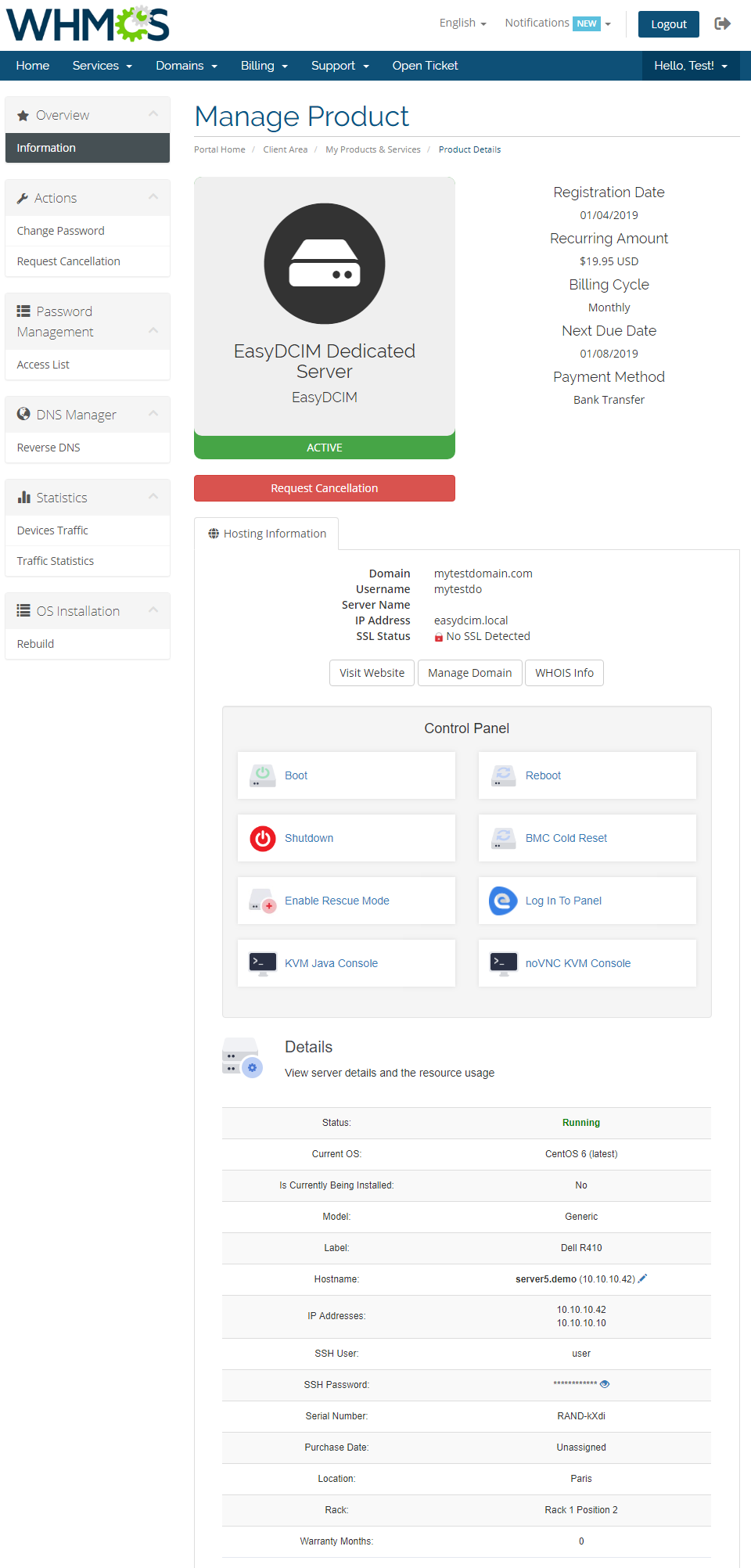The image size is (751, 1568).
Task: Follow the Portal Home breadcrumb link
Action: 220,149
